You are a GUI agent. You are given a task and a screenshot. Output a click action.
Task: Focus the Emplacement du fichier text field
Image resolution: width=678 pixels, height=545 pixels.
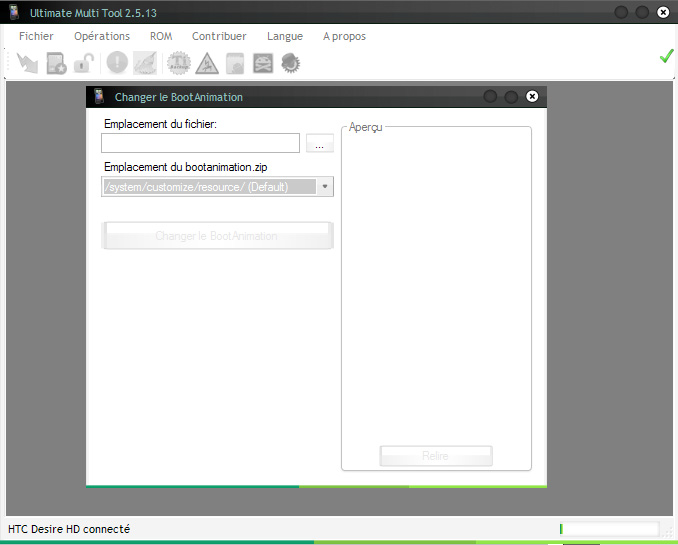click(x=200, y=143)
